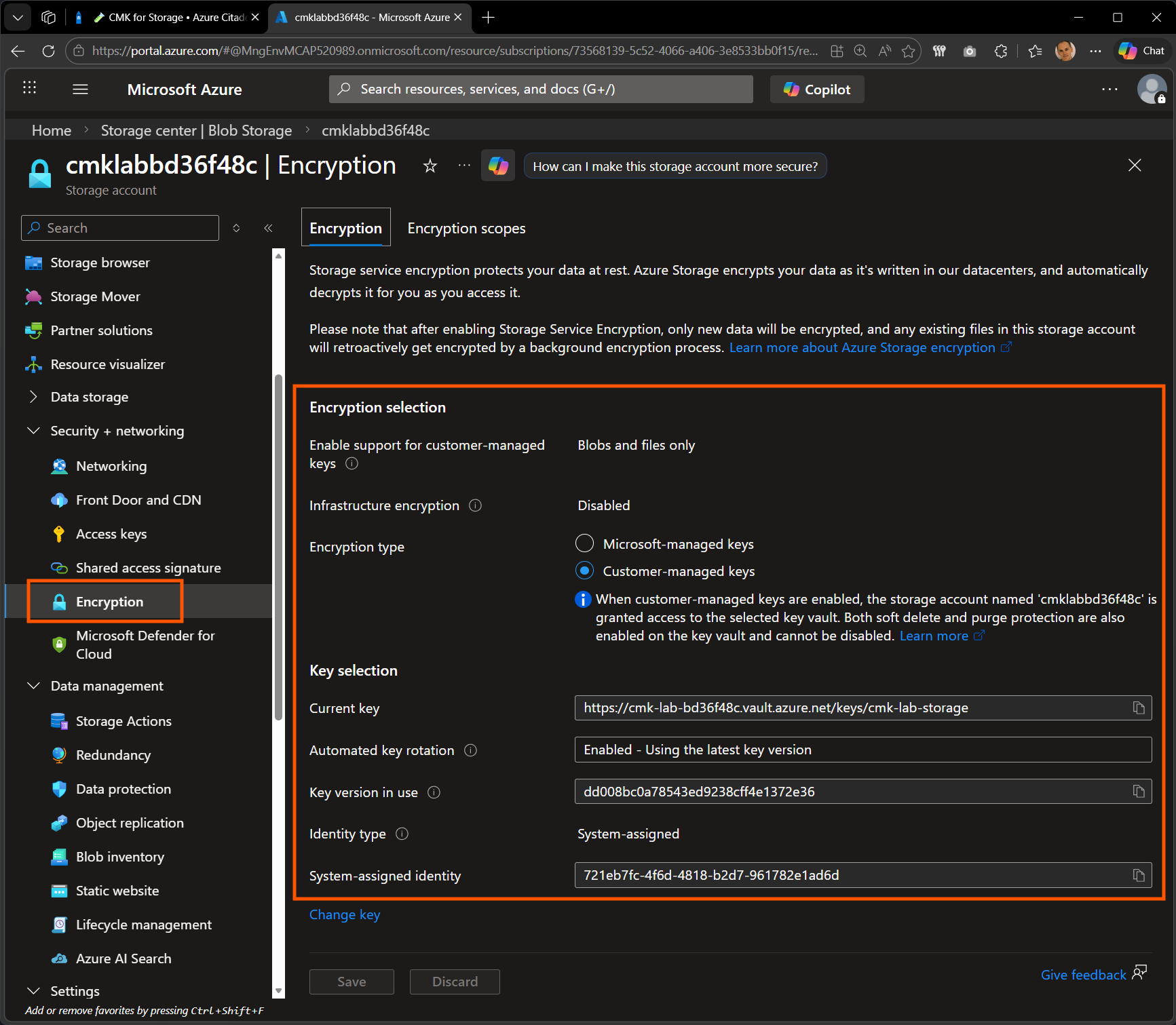Show info for Identity type
The image size is (1176, 1025).
coord(402,834)
